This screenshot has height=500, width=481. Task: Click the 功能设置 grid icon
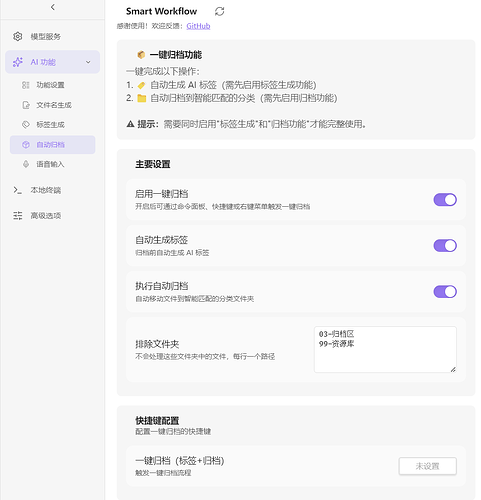26,85
